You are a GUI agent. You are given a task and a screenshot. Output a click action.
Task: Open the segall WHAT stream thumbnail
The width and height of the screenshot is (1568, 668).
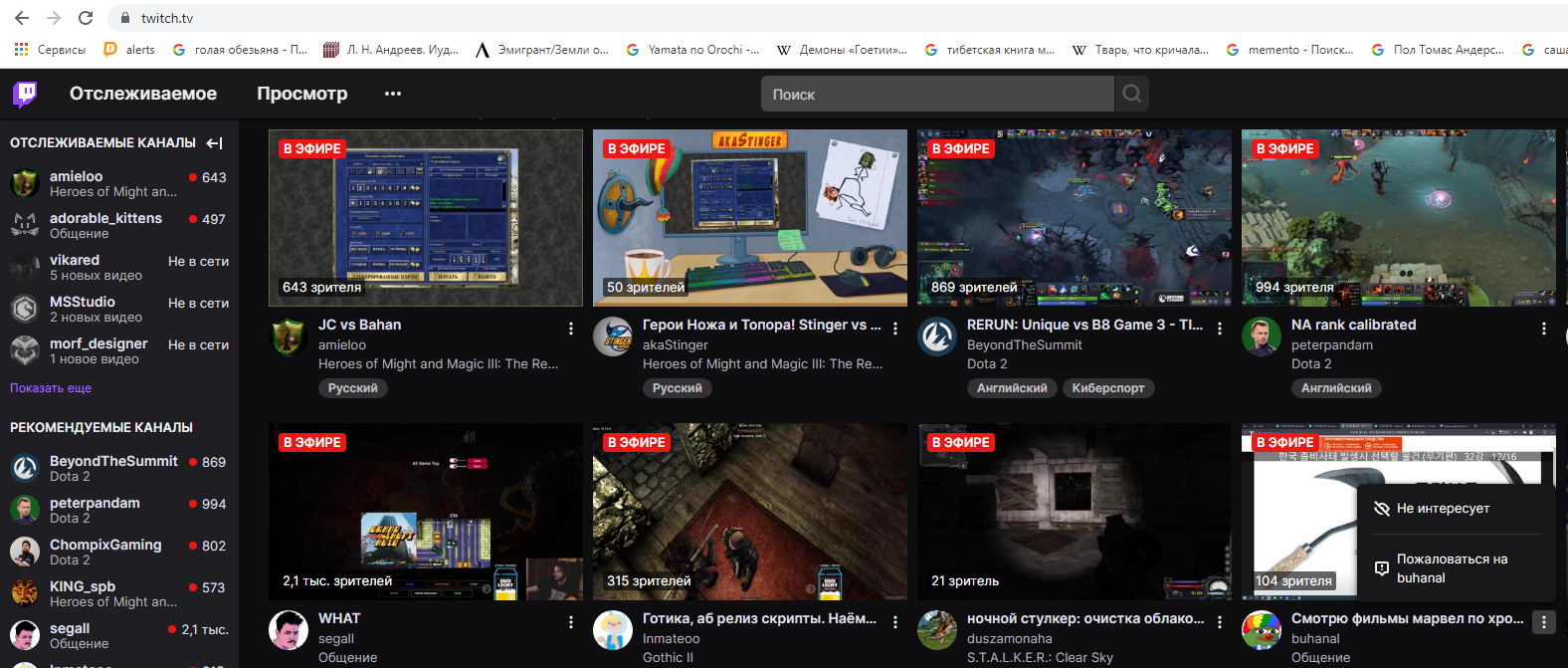[425, 512]
